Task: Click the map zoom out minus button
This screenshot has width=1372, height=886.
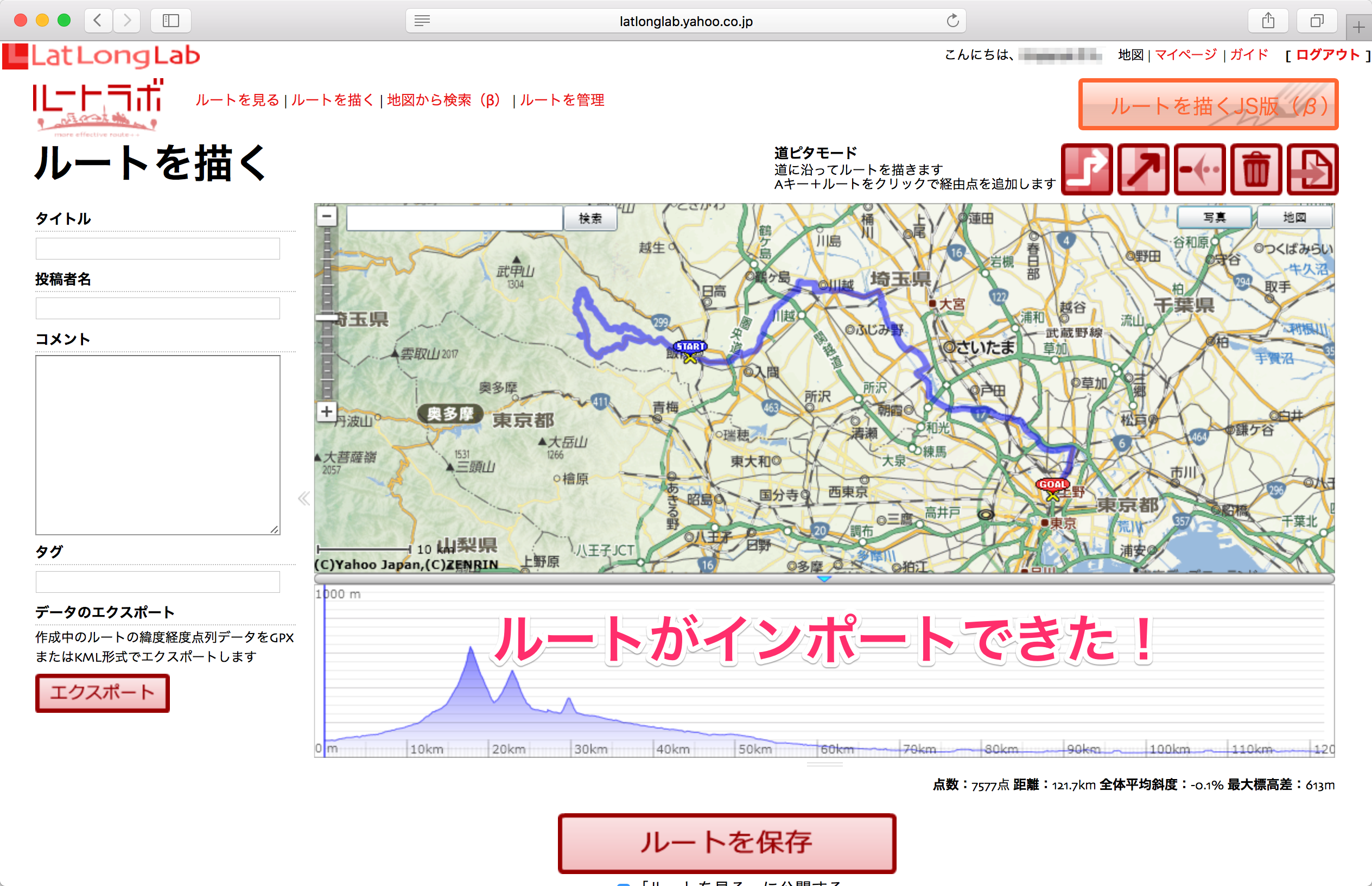Action: (327, 217)
